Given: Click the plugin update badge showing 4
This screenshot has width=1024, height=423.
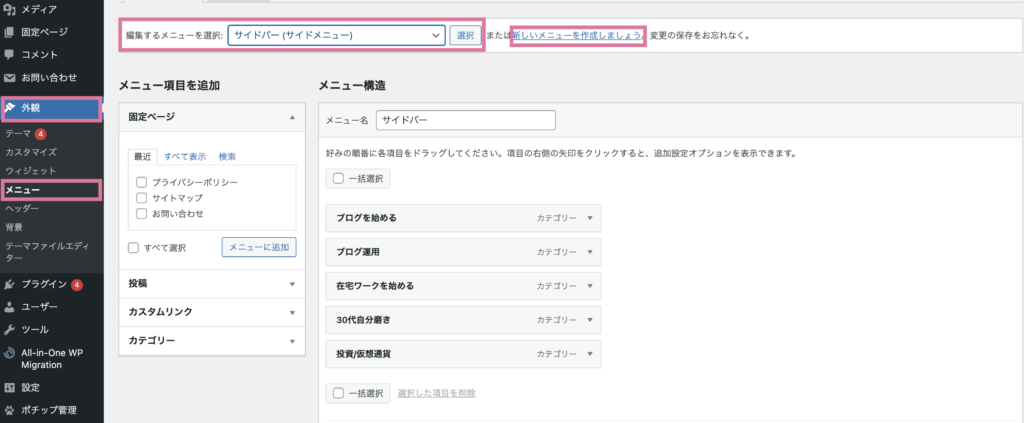Looking at the screenshot, I should [x=76, y=285].
